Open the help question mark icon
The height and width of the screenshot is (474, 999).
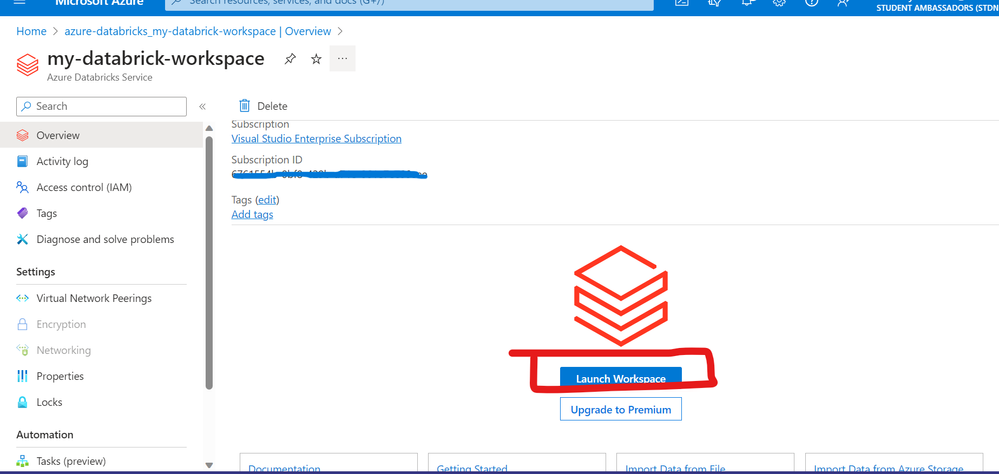click(811, 3)
